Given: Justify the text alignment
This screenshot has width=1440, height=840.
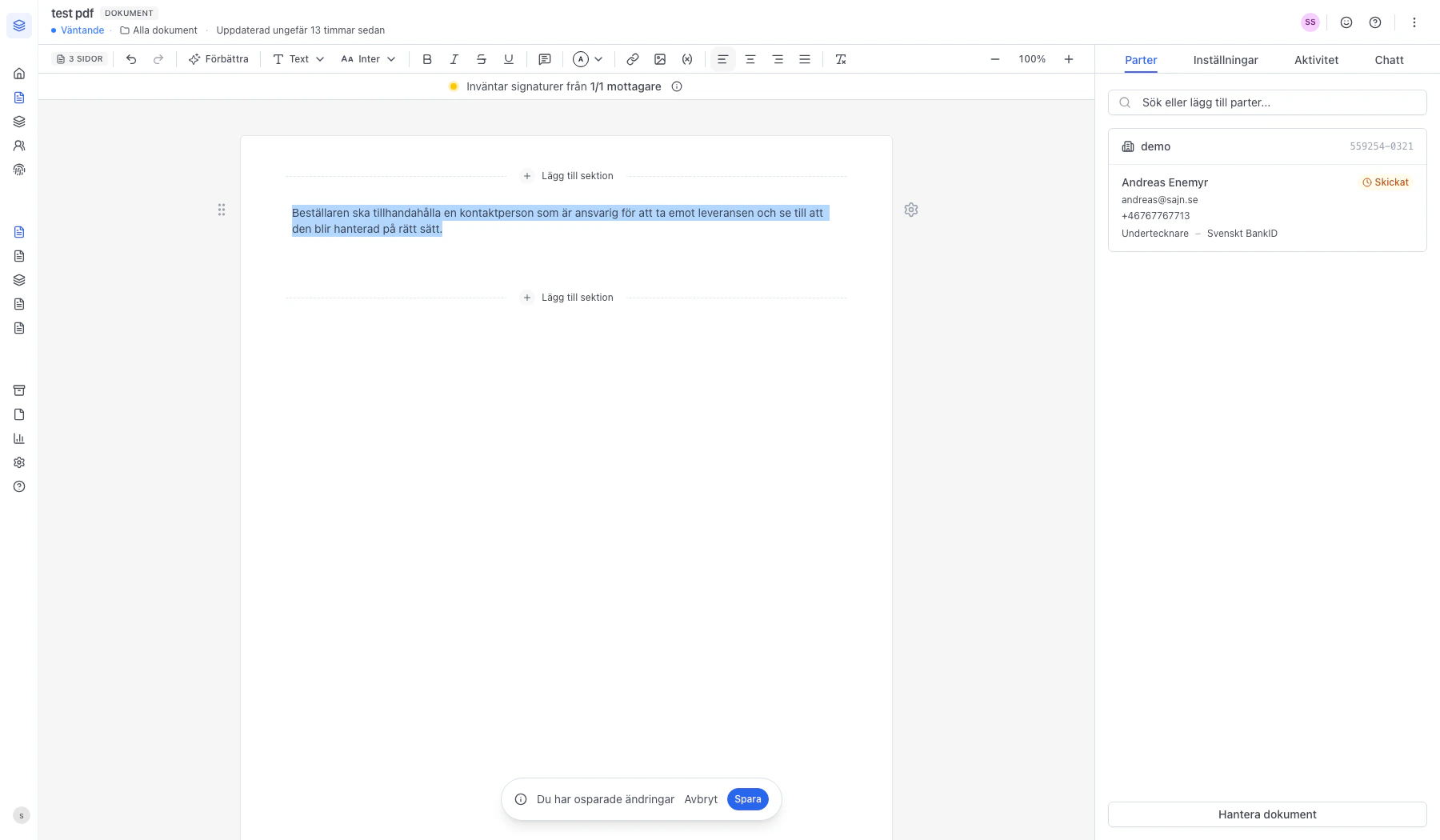Looking at the screenshot, I should 805,59.
